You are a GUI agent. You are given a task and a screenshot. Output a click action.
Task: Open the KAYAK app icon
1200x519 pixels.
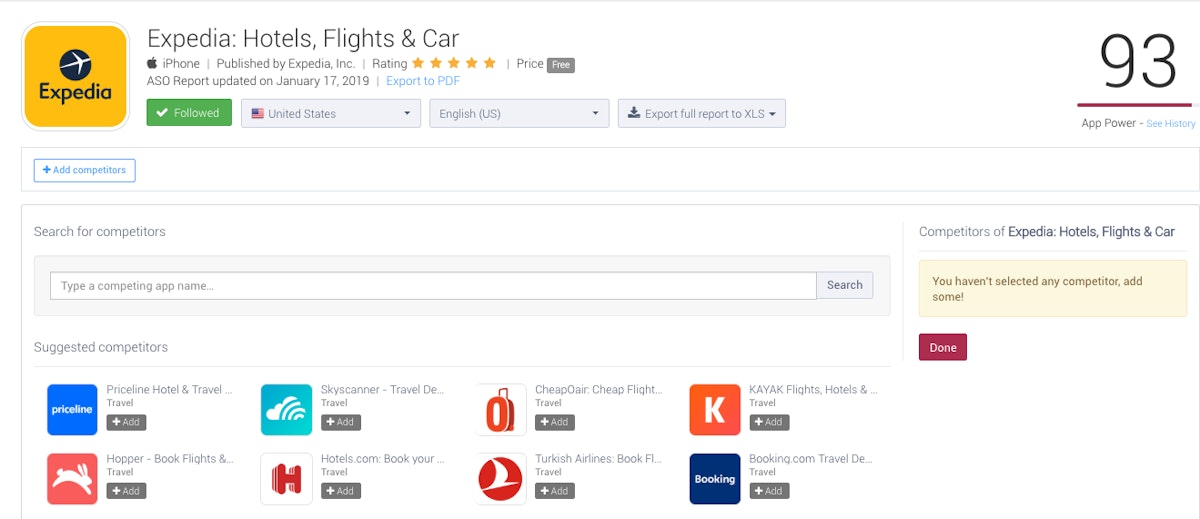tap(715, 410)
